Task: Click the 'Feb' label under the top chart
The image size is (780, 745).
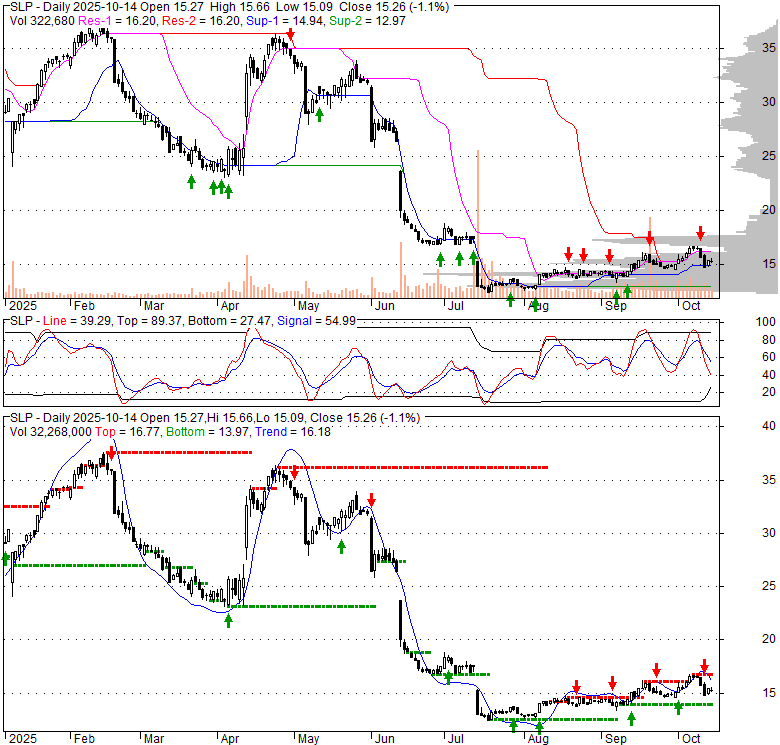Action: tap(84, 306)
